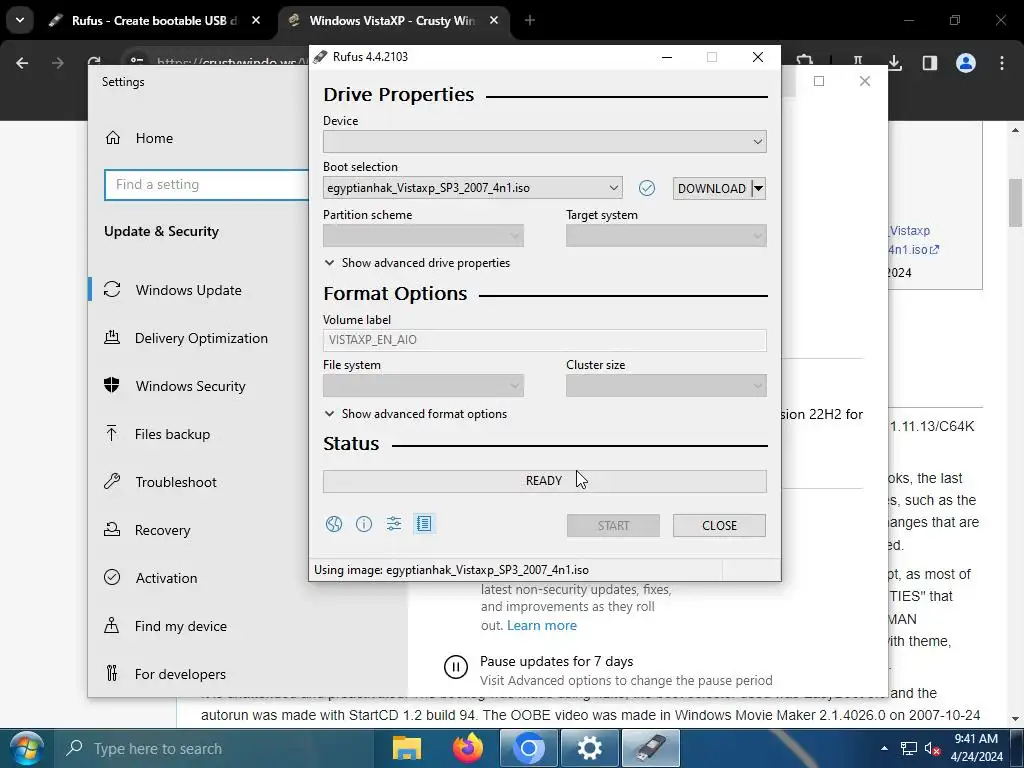Viewport: 1024px width, 768px height.
Task: Click the READY status progress bar
Action: click(545, 481)
